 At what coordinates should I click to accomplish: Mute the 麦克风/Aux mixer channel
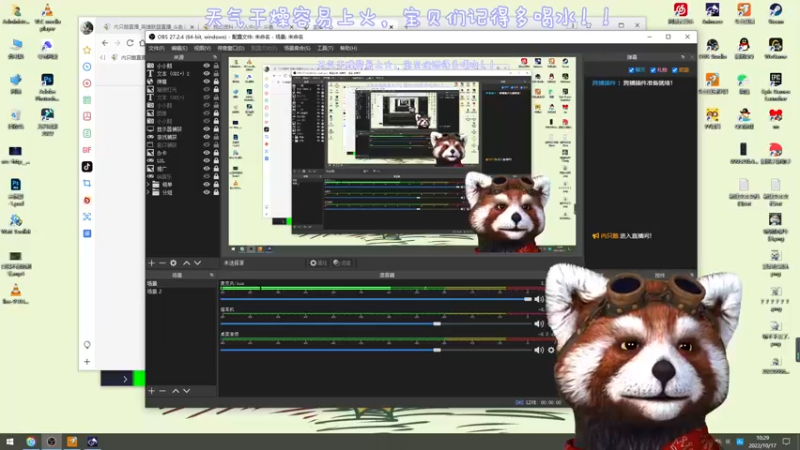pyautogui.click(x=539, y=299)
